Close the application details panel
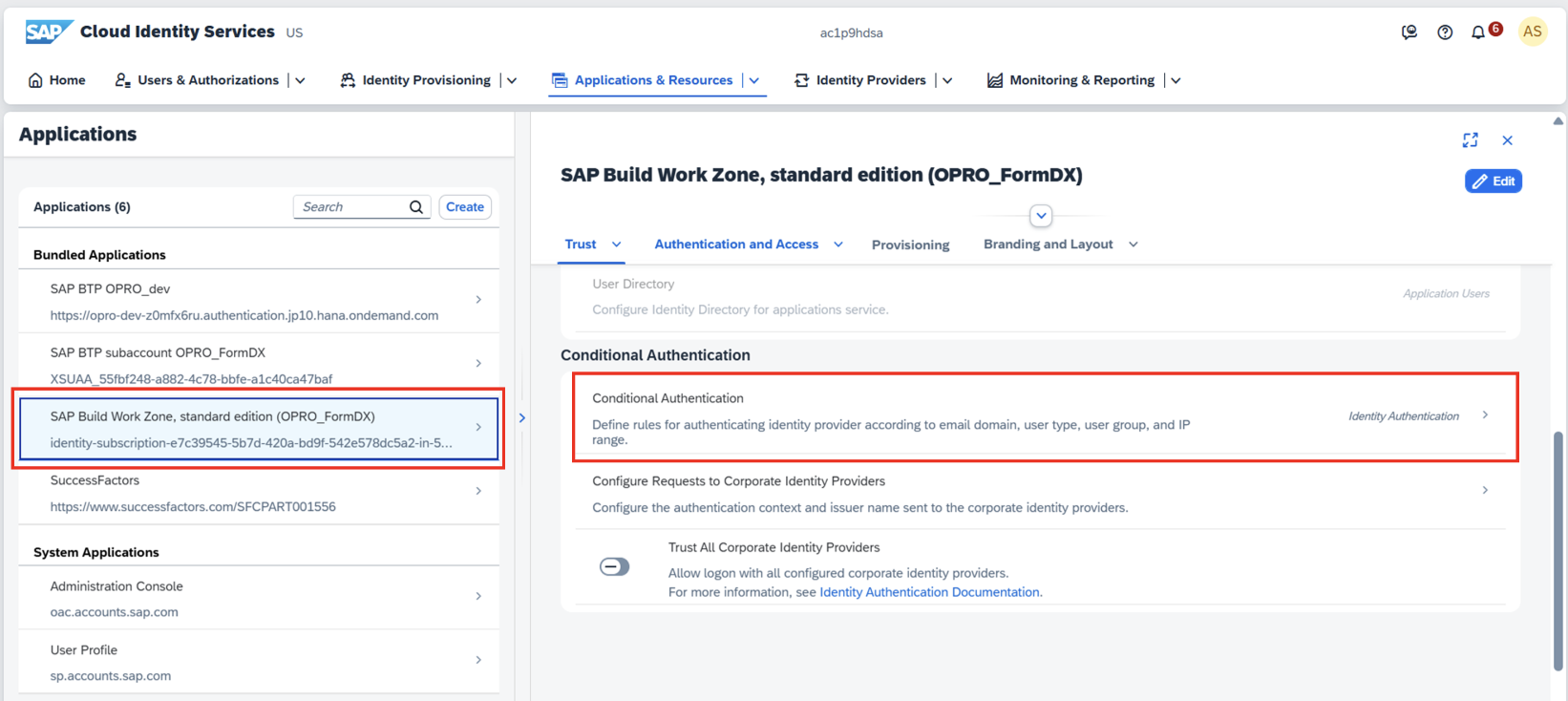Viewport: 1568px width, 701px height. [1507, 140]
